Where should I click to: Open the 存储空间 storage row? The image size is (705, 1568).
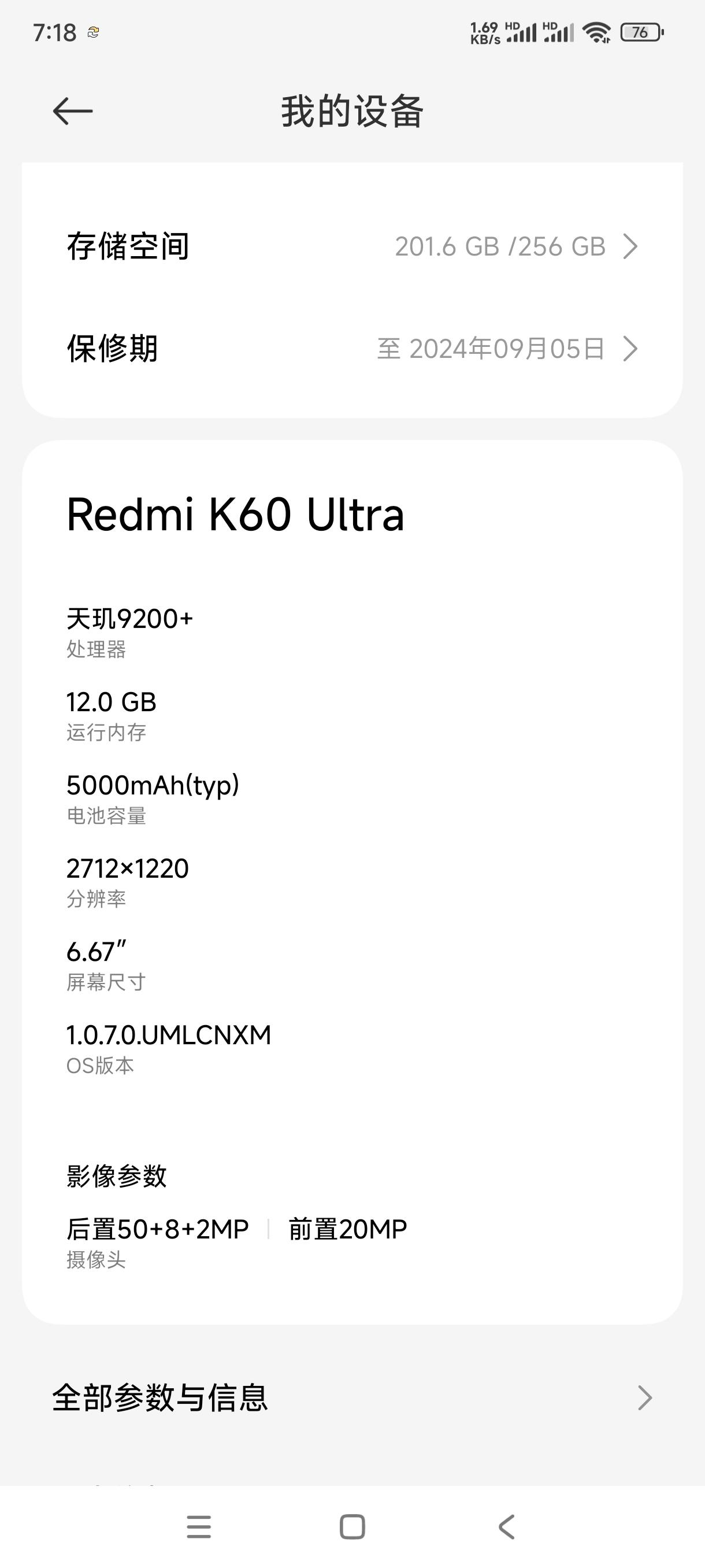(x=352, y=246)
